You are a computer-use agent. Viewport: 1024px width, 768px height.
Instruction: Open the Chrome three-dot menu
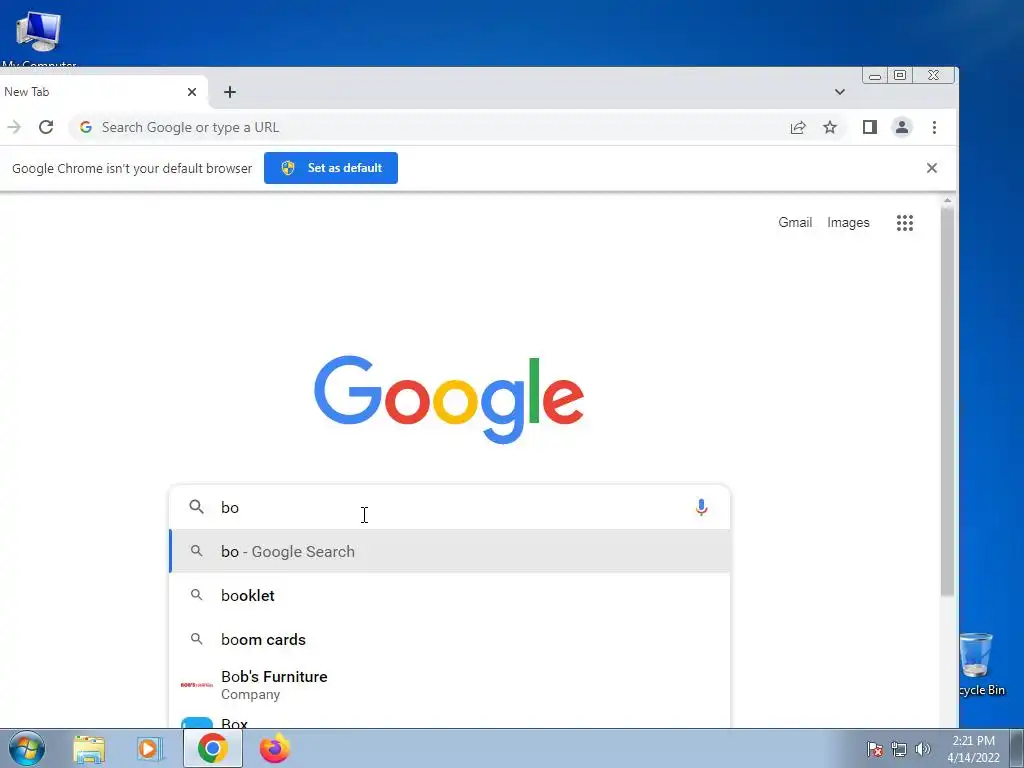point(935,127)
